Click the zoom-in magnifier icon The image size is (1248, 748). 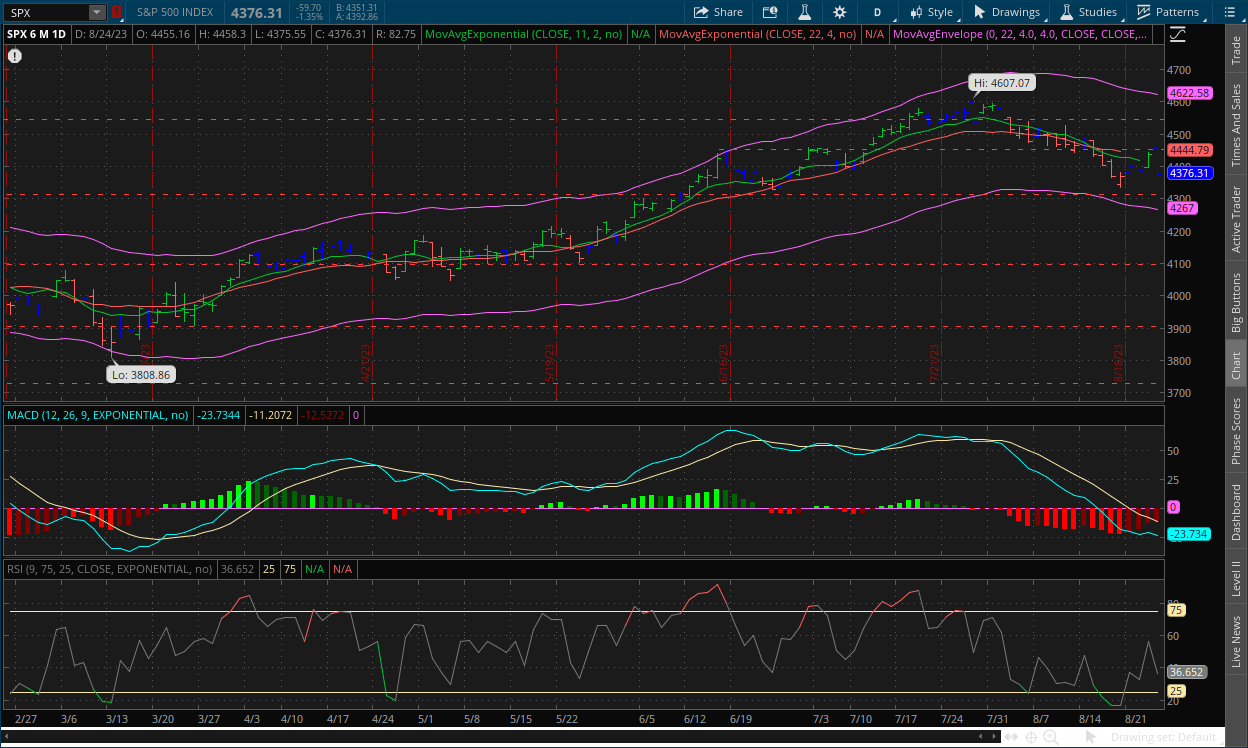[1050, 737]
